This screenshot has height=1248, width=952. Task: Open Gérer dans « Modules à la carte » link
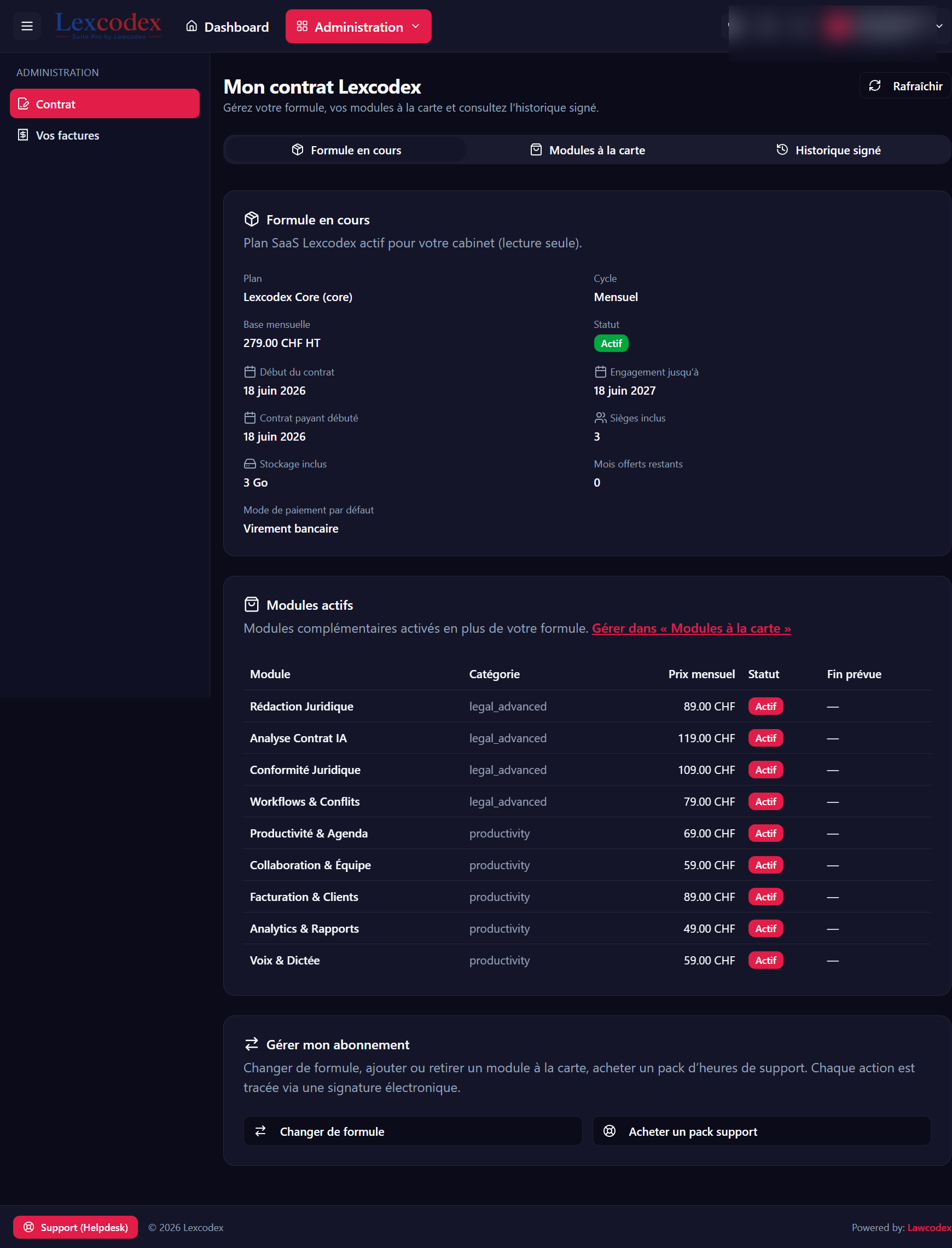coord(692,628)
